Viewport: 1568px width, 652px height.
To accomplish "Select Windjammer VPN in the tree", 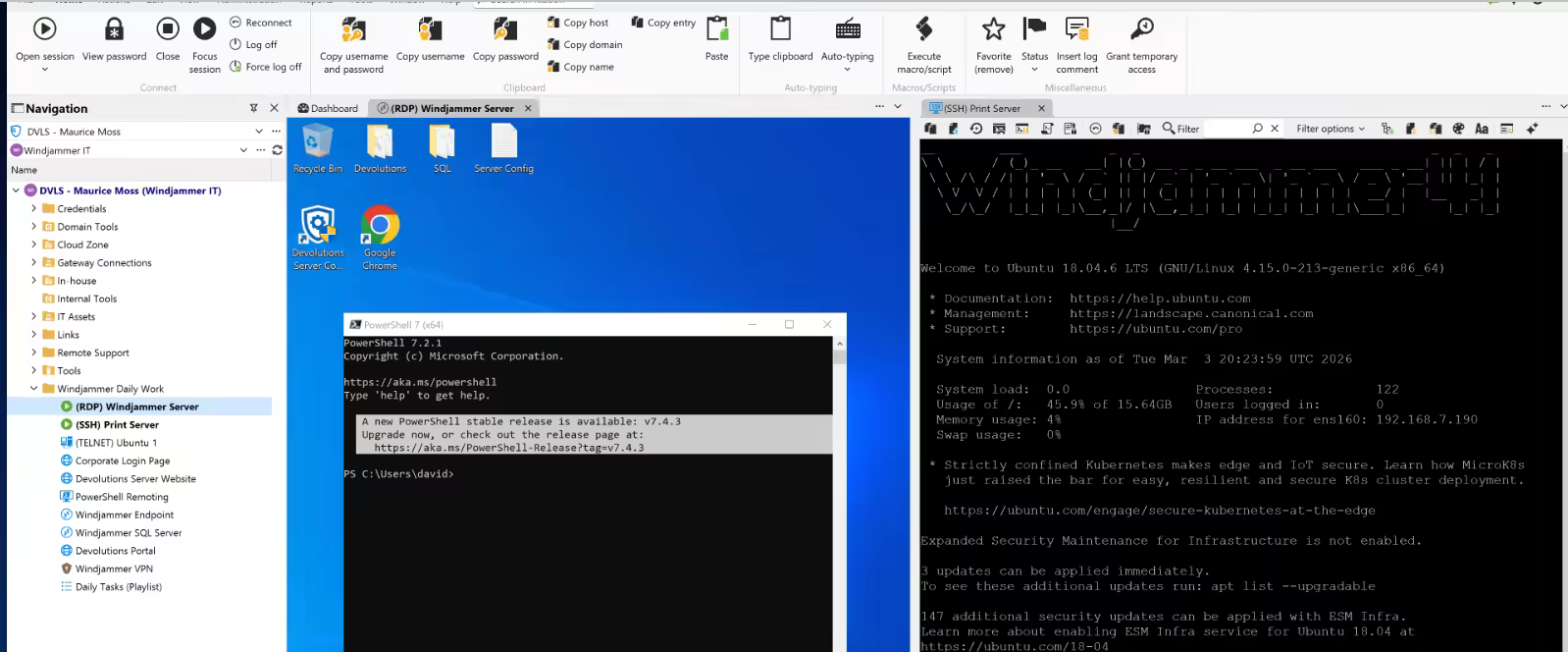I will click(x=114, y=569).
